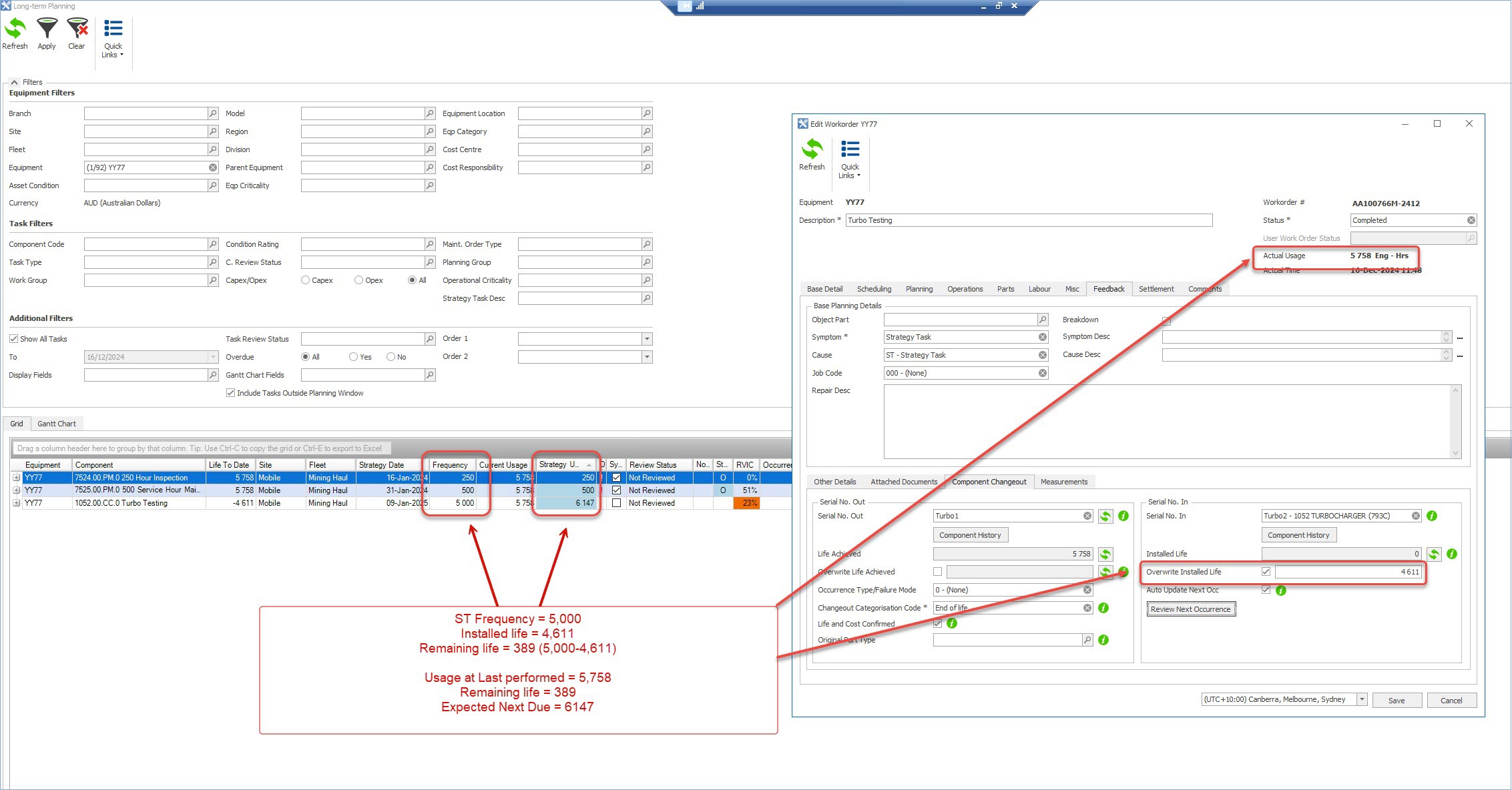Switch to the Gantt Chart tab
This screenshot has width=1512, height=790.
click(x=57, y=424)
